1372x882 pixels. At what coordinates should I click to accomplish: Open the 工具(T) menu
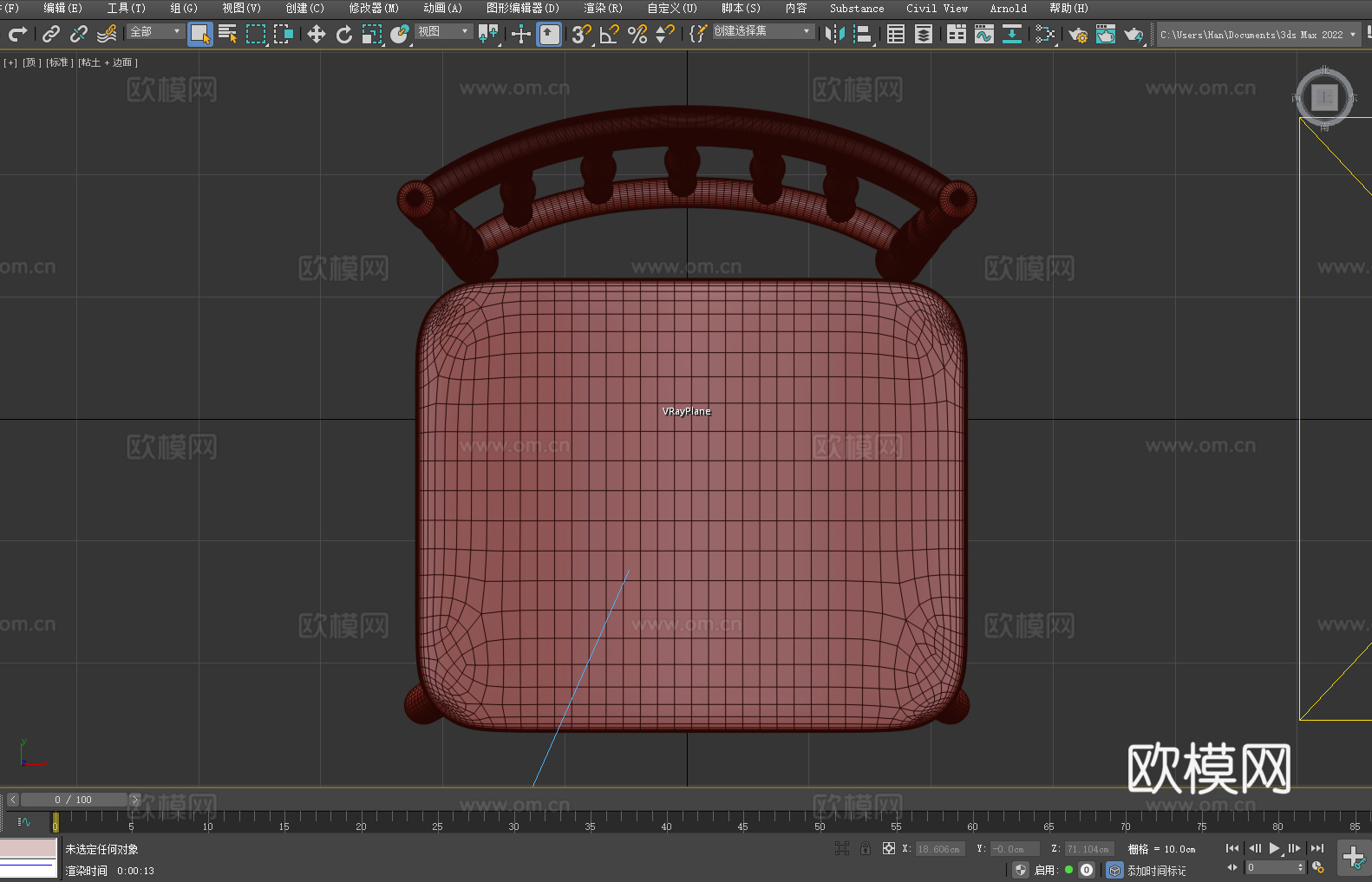(x=127, y=8)
